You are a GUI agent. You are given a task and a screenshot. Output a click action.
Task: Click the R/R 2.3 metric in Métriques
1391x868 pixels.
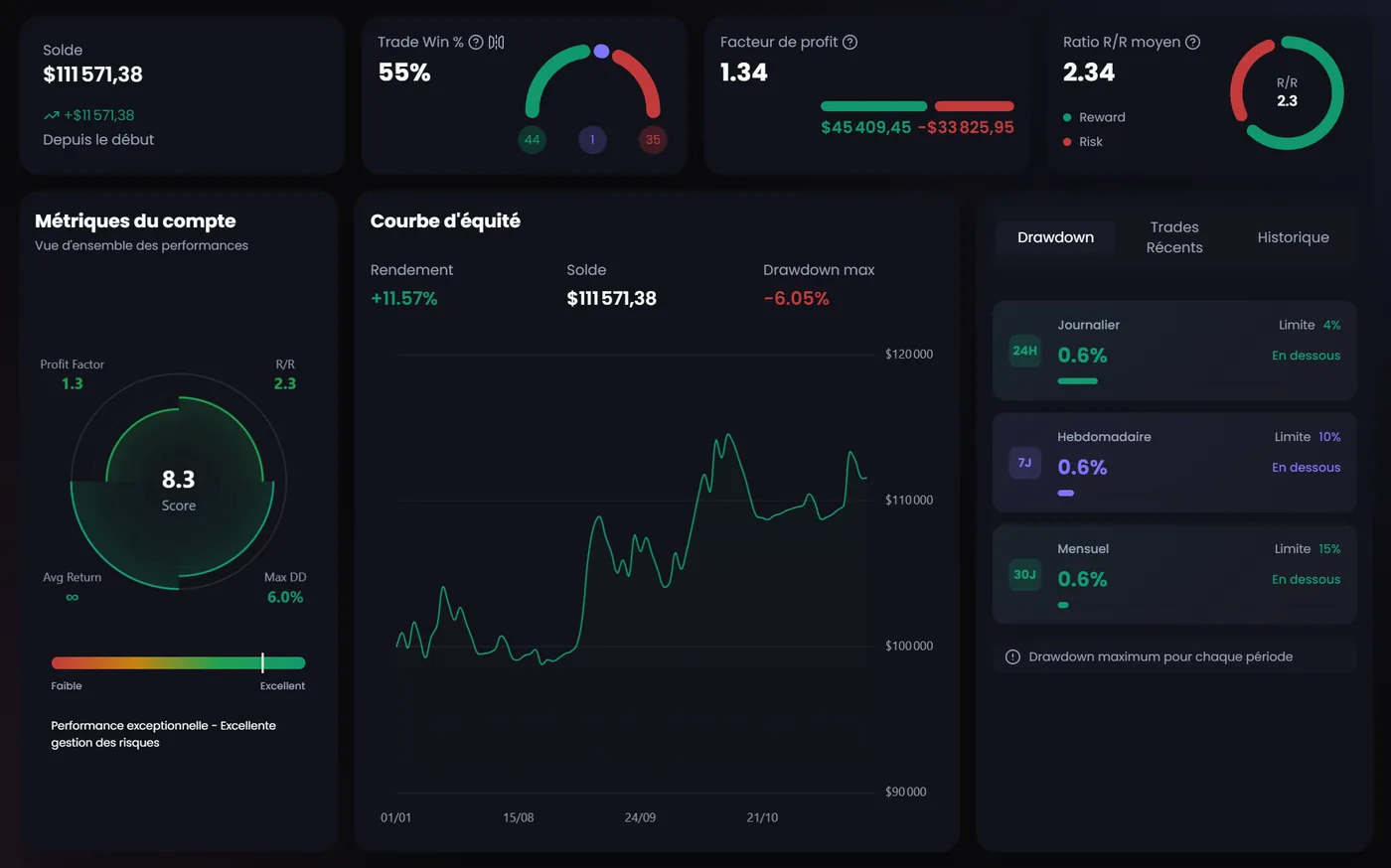[x=285, y=374]
